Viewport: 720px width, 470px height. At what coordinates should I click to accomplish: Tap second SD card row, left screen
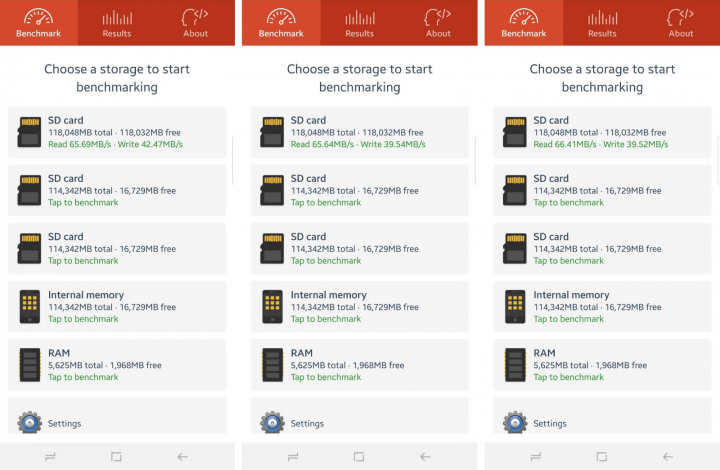(117, 190)
